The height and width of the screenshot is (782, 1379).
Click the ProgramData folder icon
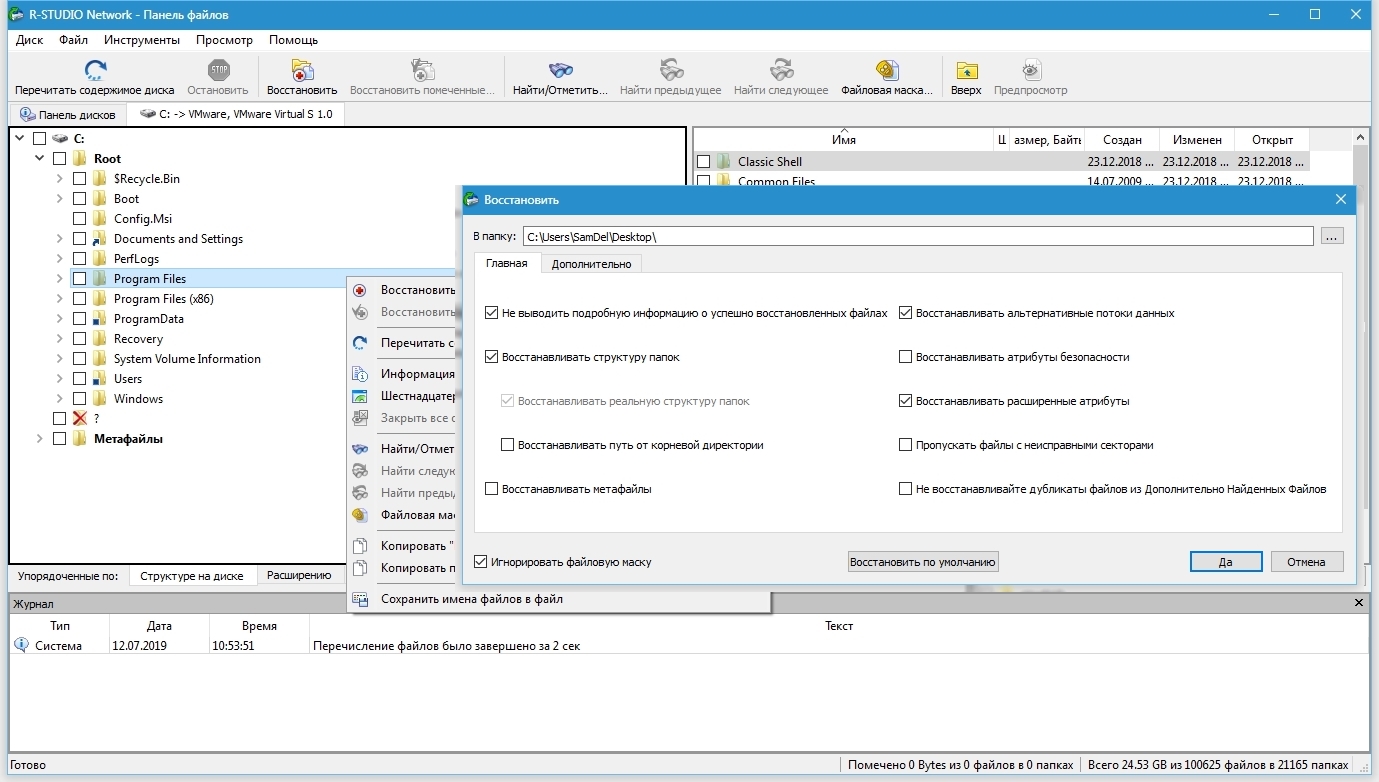[x=100, y=318]
